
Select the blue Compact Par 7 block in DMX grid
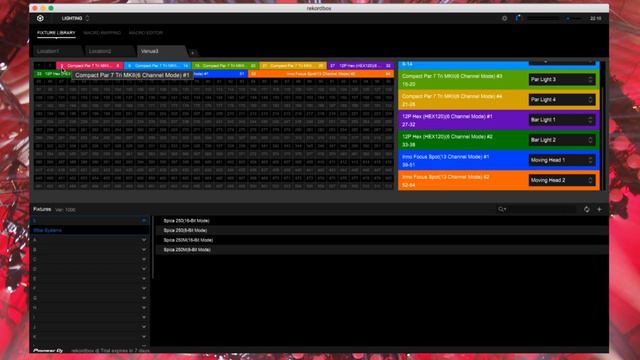pyautogui.click(x=158, y=65)
